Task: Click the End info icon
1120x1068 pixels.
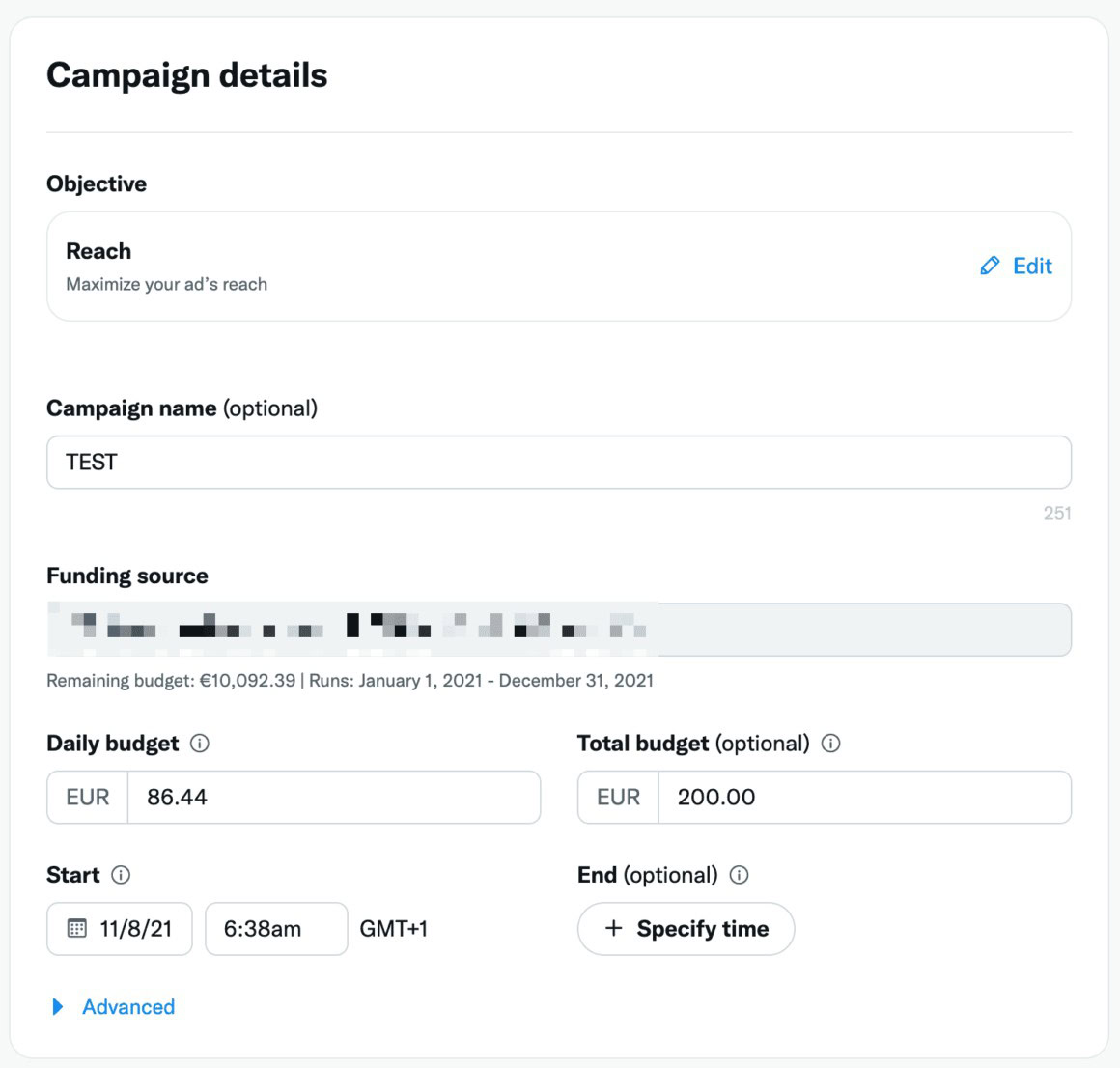Action: [740, 875]
